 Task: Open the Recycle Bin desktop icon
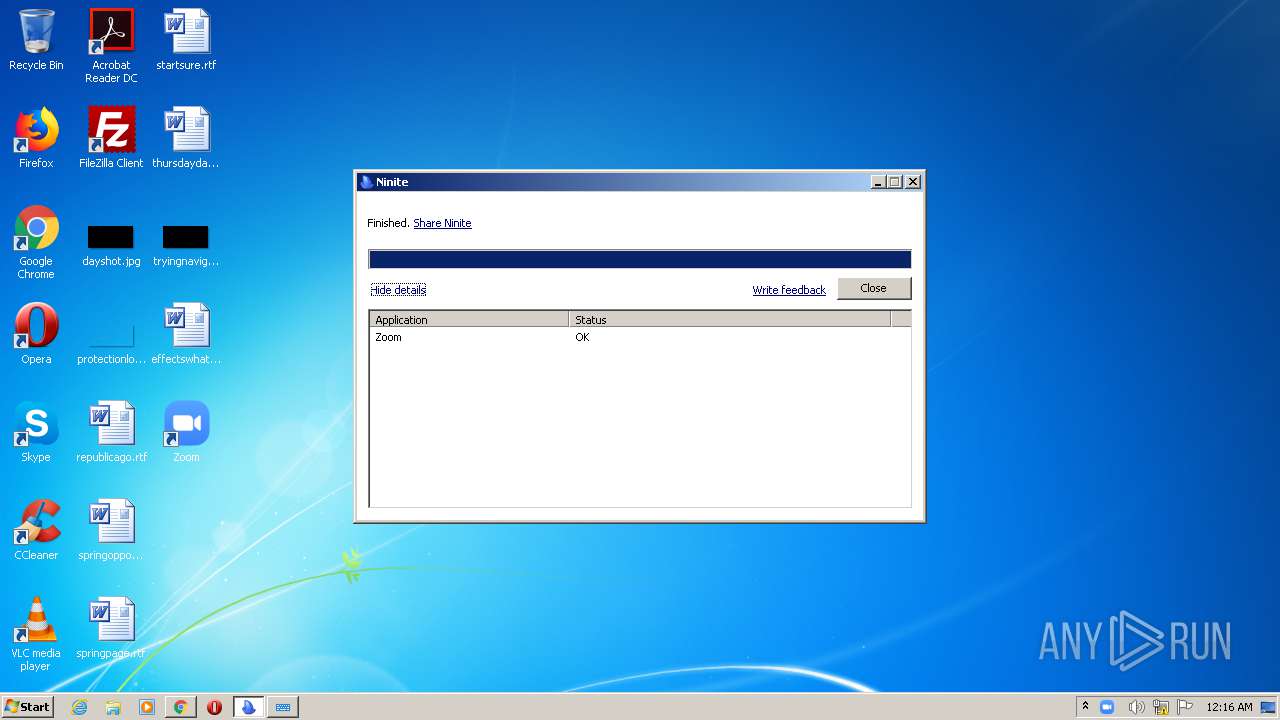(x=36, y=41)
